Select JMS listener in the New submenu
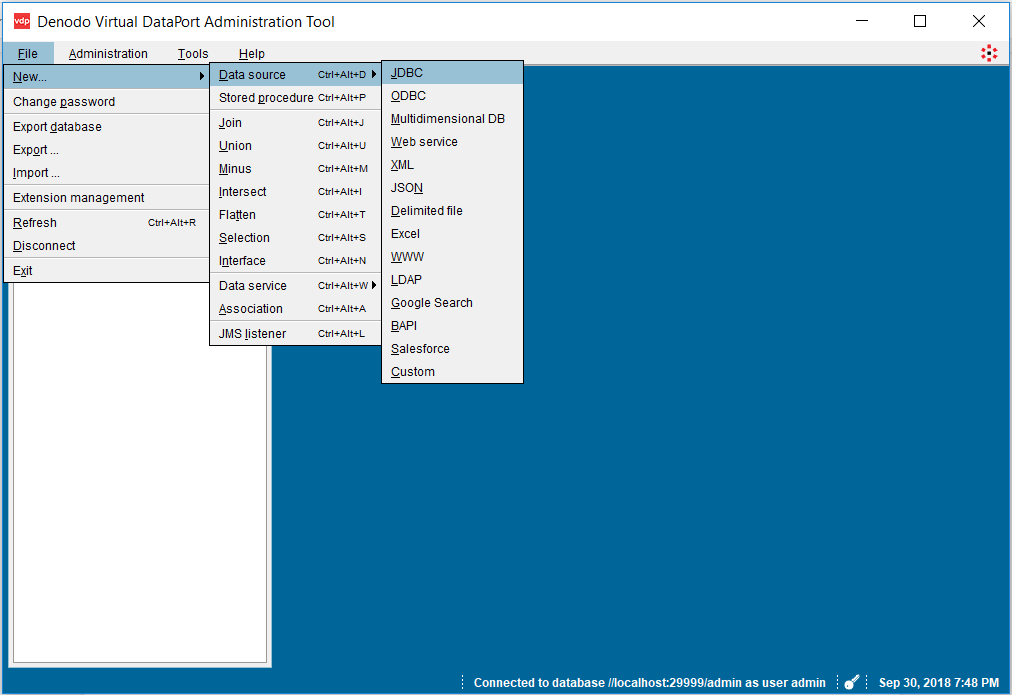The width and height of the screenshot is (1012, 695). point(296,334)
